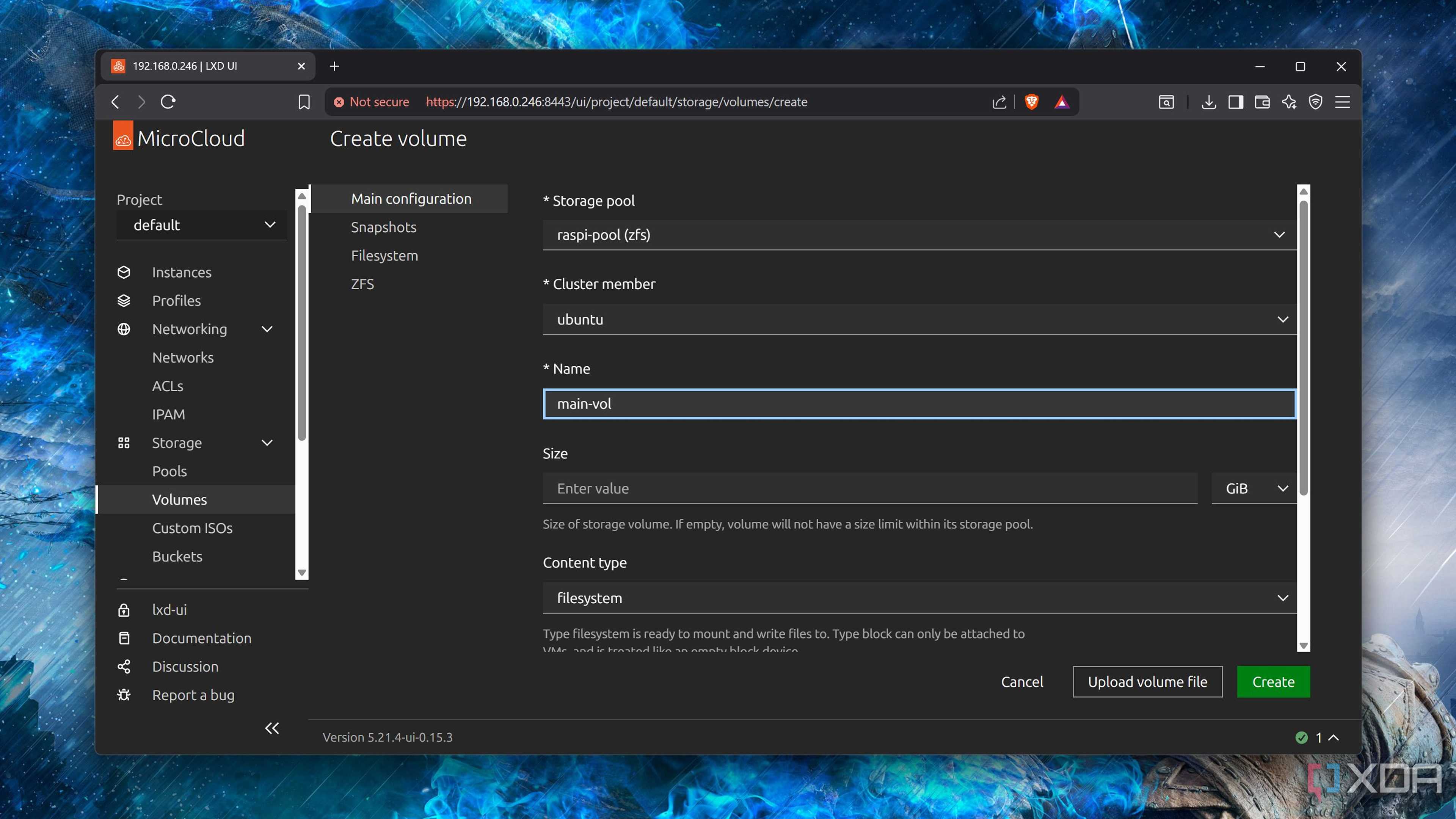The height and width of the screenshot is (819, 1456).
Task: Click the Name input field
Action: coord(919,403)
